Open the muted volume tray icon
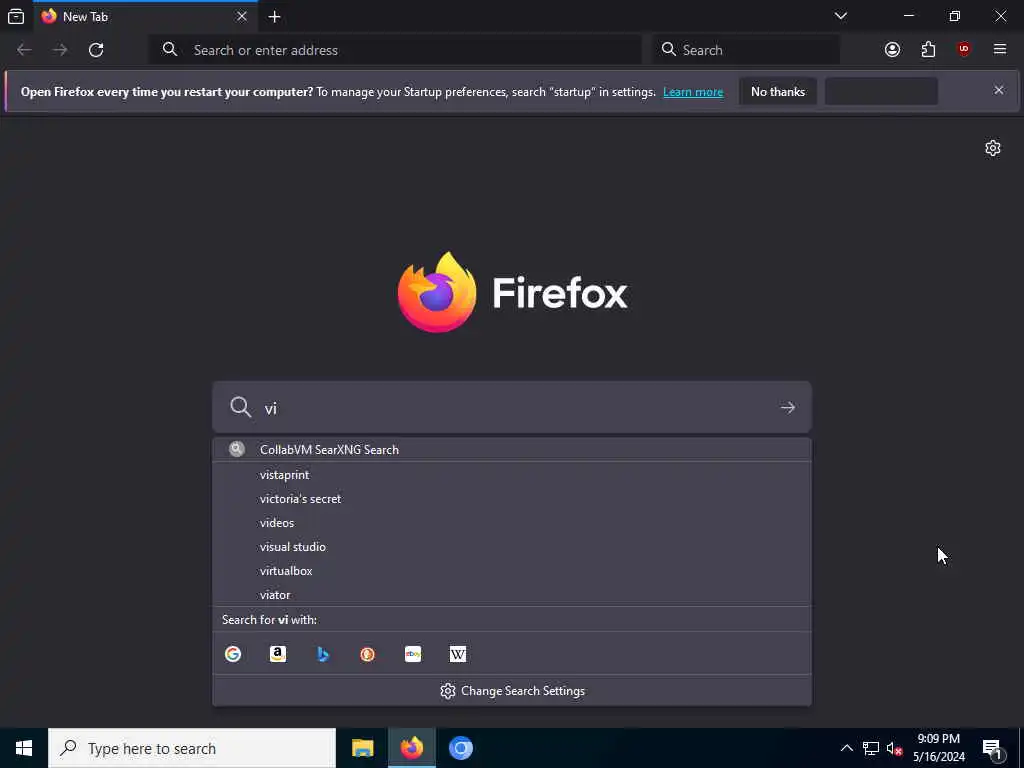The image size is (1024, 768). pyautogui.click(x=894, y=748)
